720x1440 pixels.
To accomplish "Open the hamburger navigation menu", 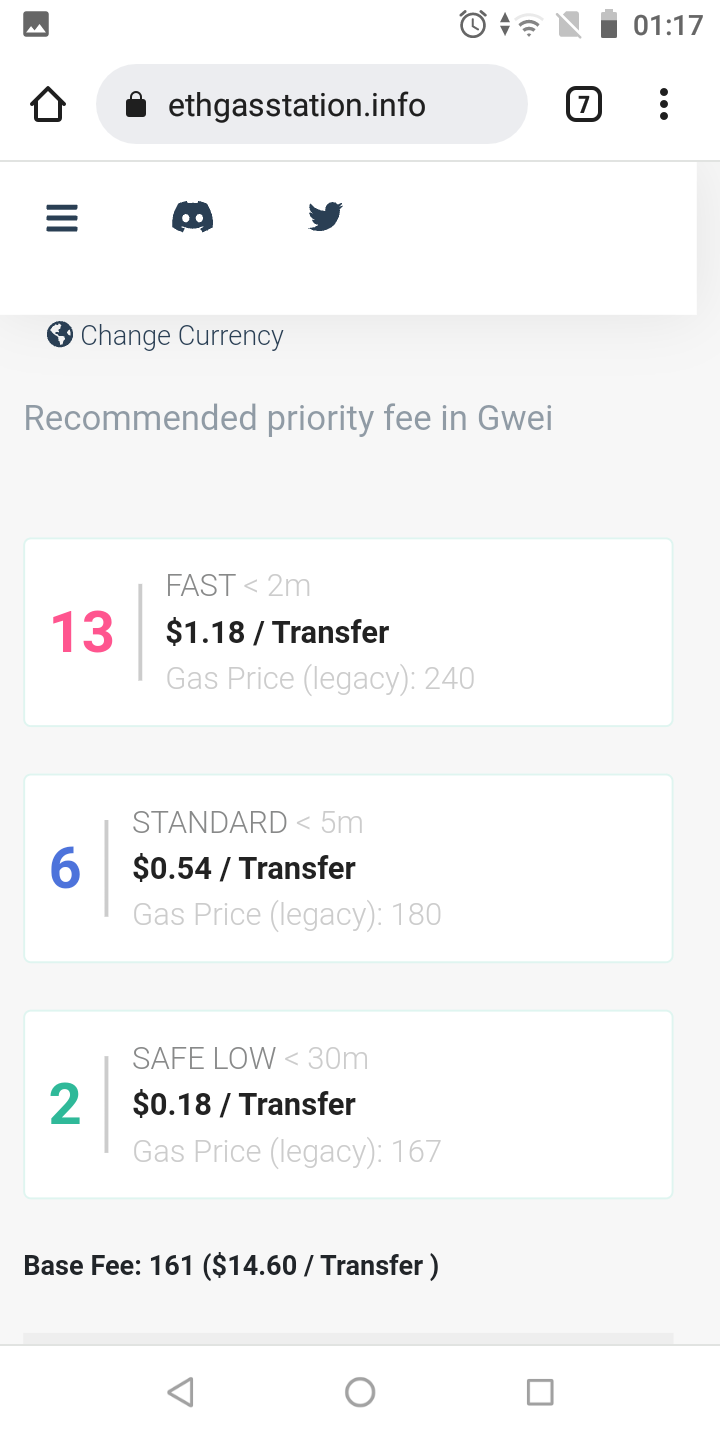I will (x=62, y=218).
